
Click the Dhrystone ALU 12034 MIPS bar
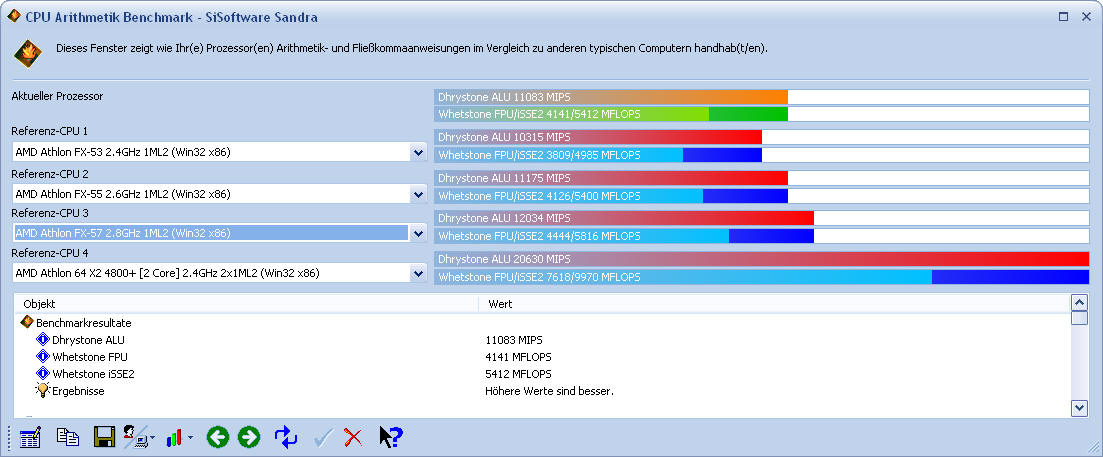click(x=624, y=218)
